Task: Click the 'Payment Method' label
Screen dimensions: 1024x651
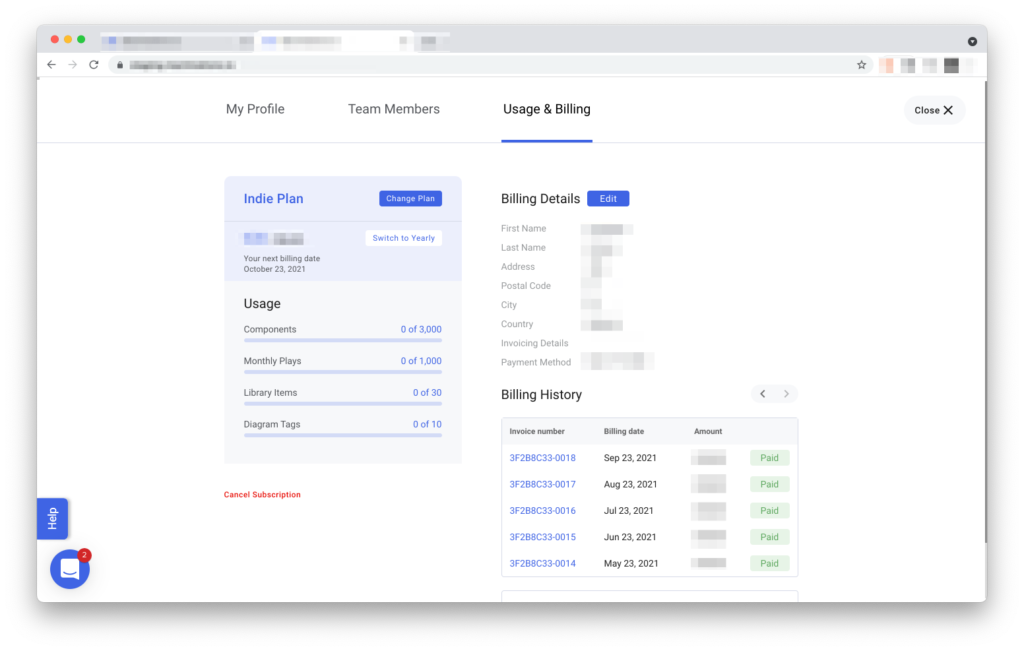Action: click(536, 362)
